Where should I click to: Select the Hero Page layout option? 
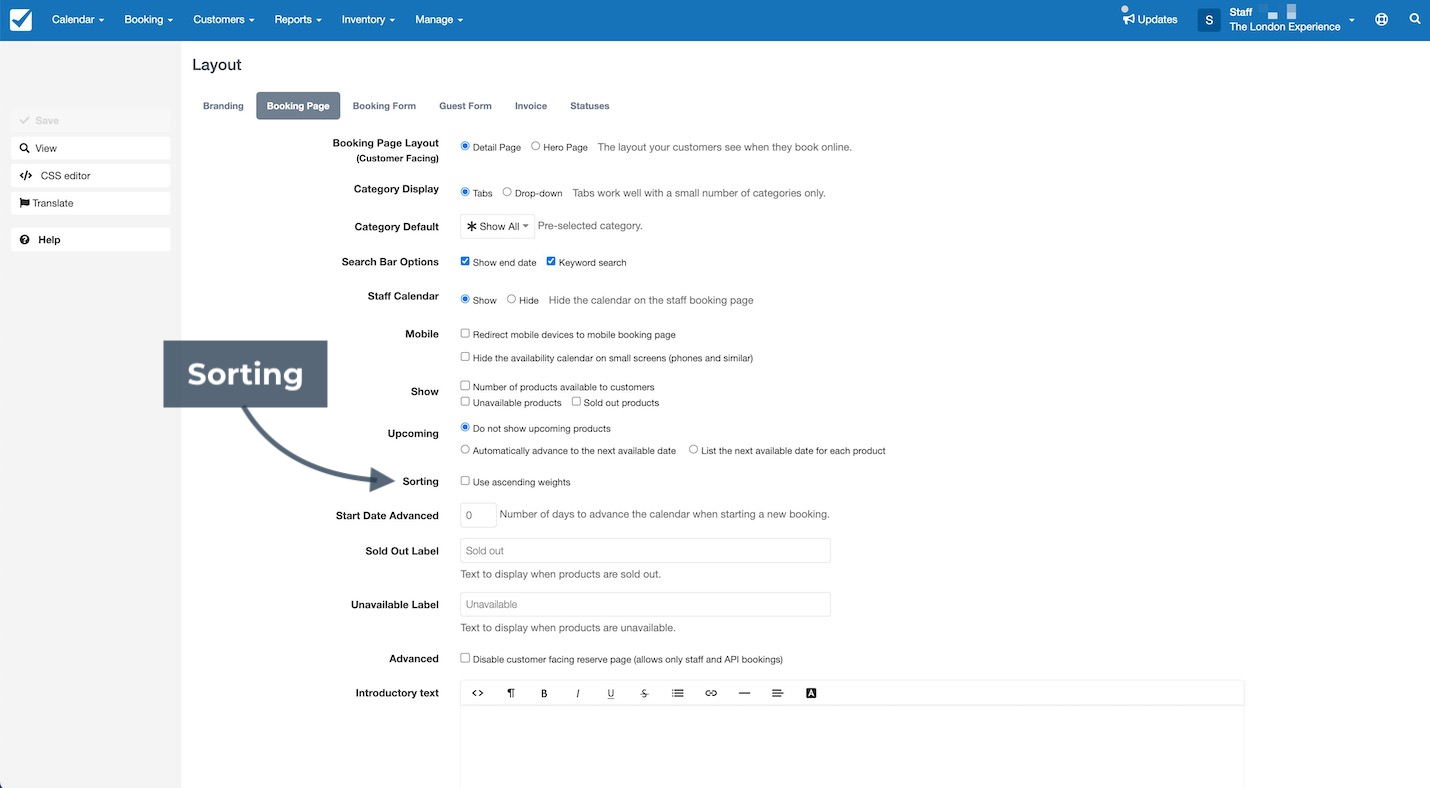[536, 146]
